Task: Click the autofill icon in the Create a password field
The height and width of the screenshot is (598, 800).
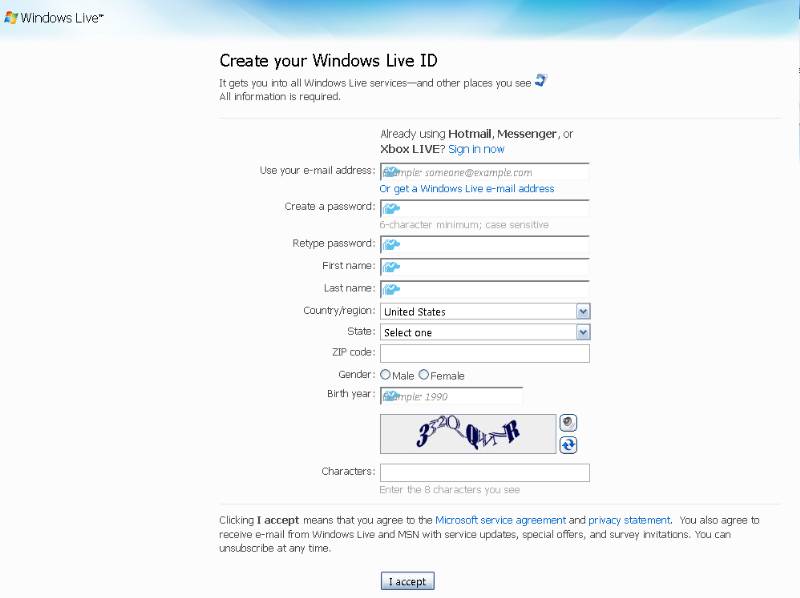Action: (x=391, y=209)
